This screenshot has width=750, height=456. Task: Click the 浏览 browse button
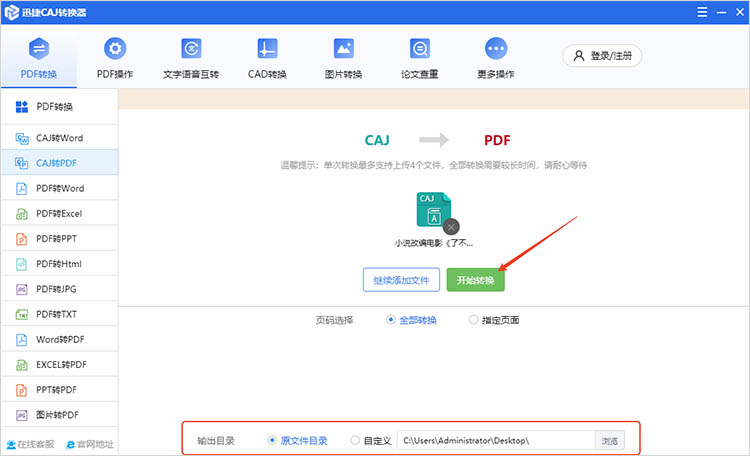tap(609, 440)
